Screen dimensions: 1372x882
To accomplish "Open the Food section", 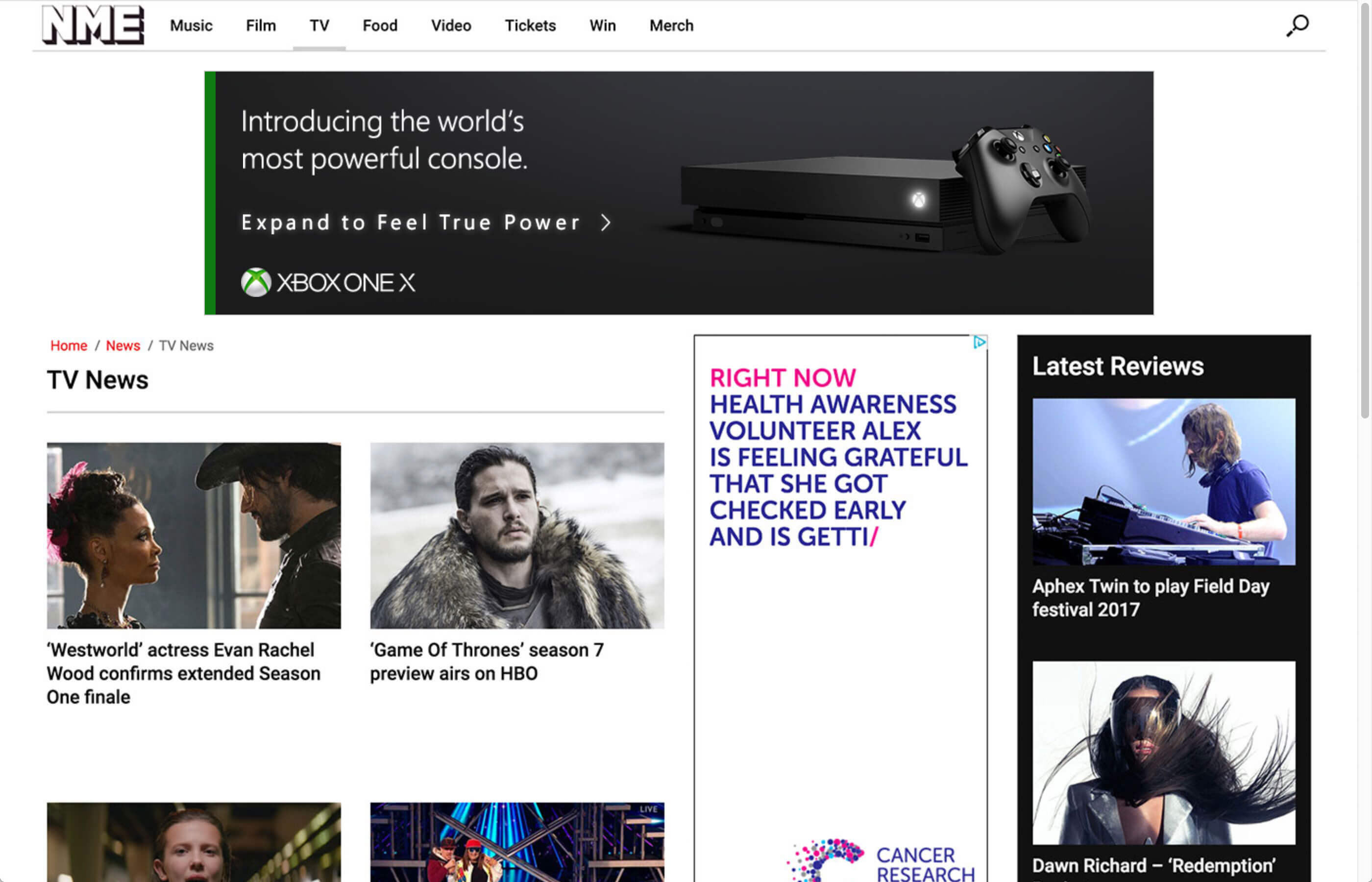I will point(380,26).
